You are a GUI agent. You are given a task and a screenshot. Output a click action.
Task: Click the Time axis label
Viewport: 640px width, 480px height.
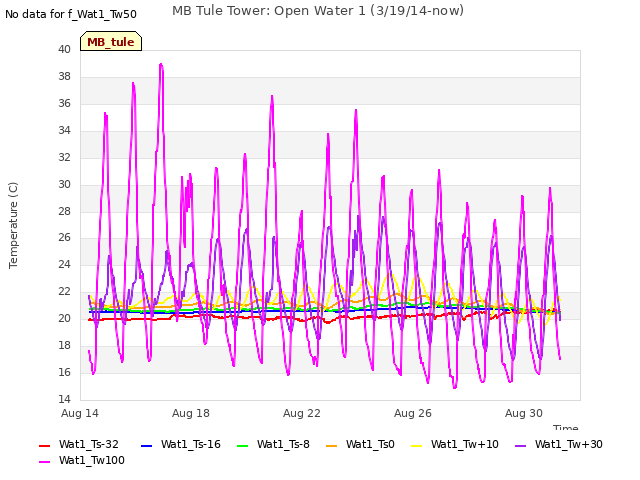tap(566, 427)
